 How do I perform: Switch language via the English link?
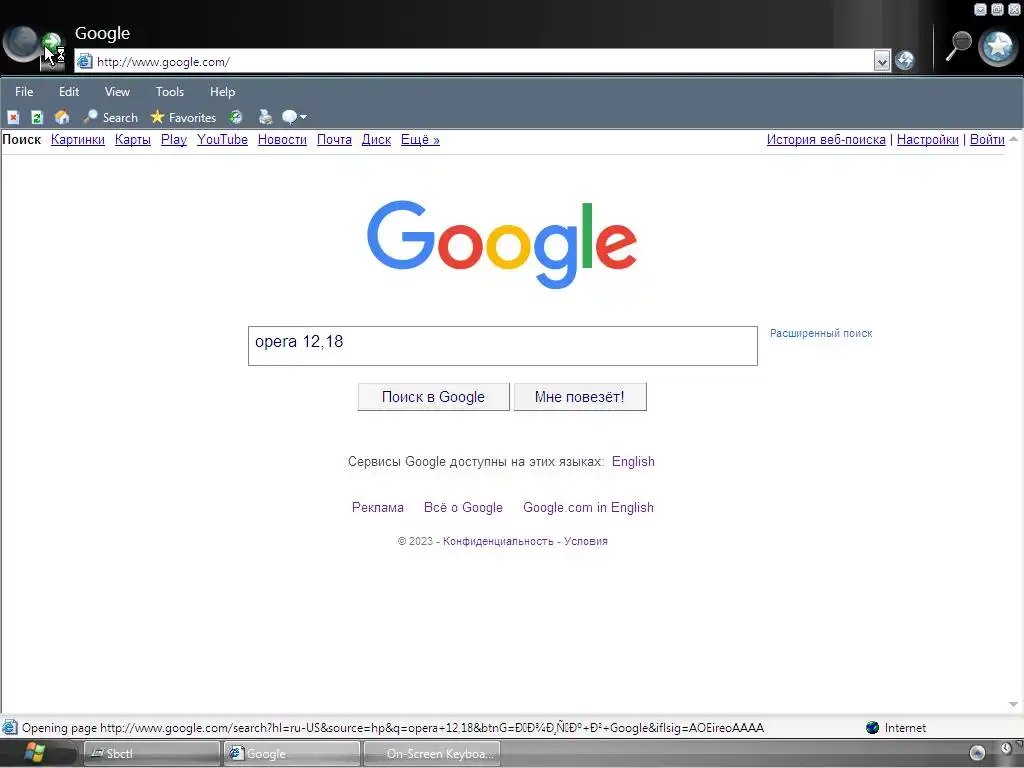(x=633, y=462)
